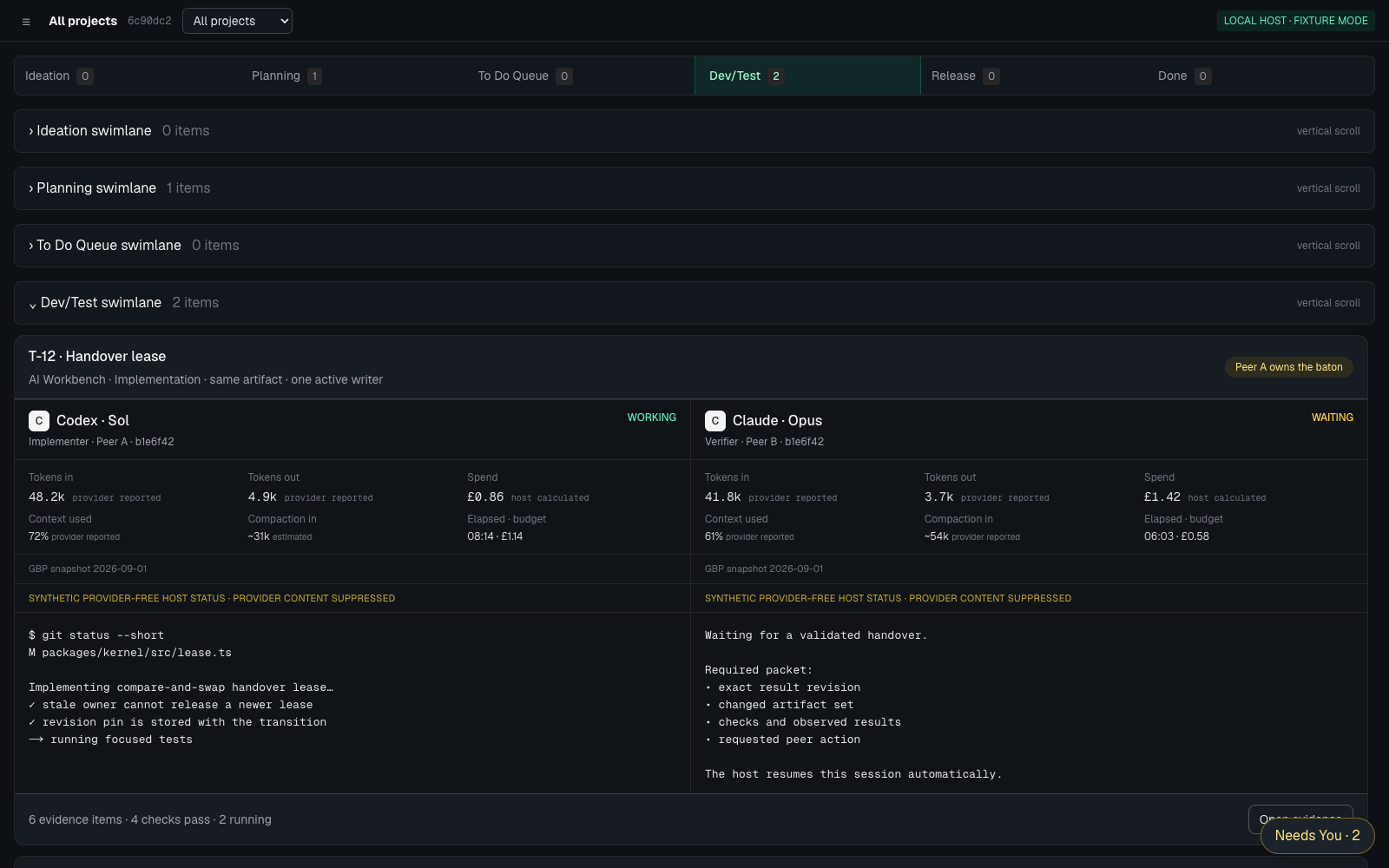Click the Claude compaction value ~54k
Image resolution: width=1389 pixels, height=868 pixels.
coord(937,536)
